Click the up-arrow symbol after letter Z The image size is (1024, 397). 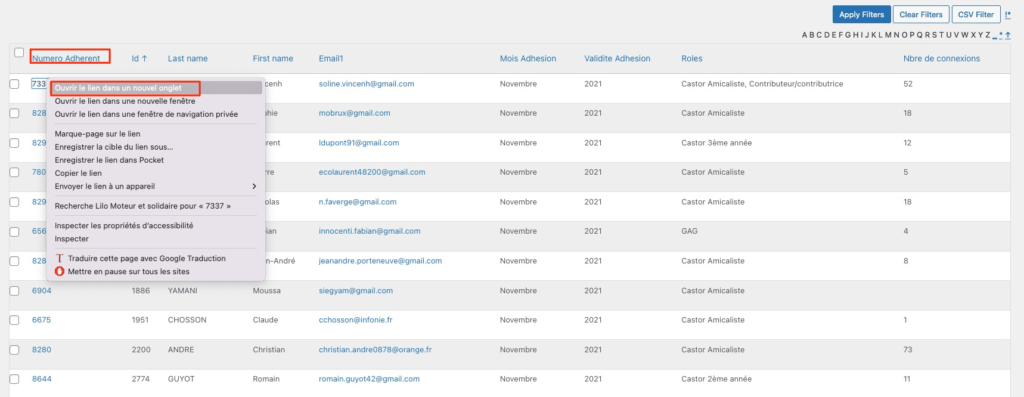1008,35
